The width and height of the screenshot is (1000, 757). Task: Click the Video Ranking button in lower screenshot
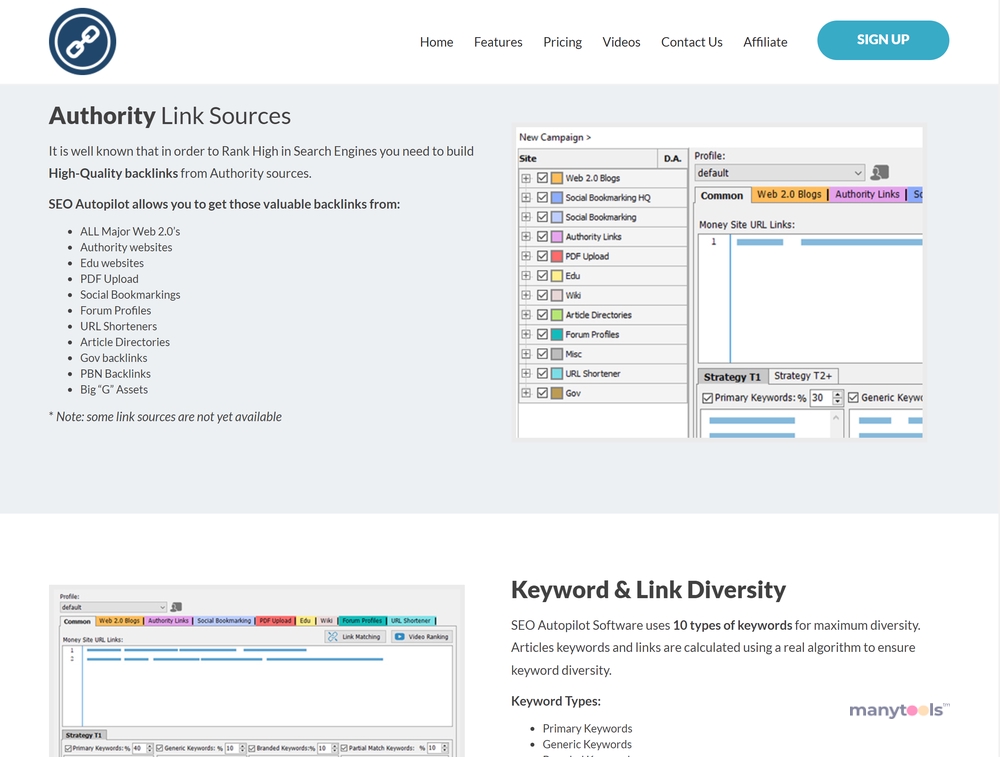(x=422, y=636)
